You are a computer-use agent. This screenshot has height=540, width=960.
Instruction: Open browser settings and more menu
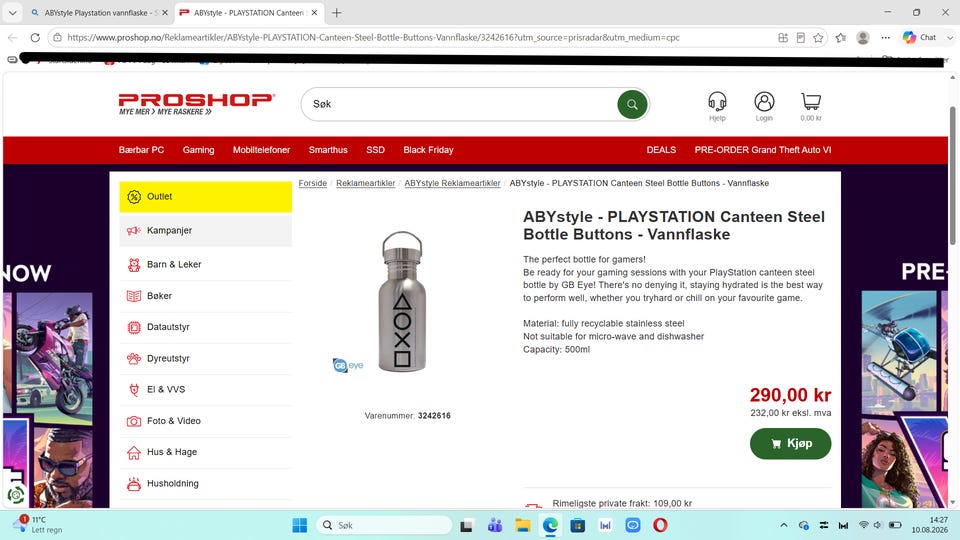pyautogui.click(x=885, y=37)
